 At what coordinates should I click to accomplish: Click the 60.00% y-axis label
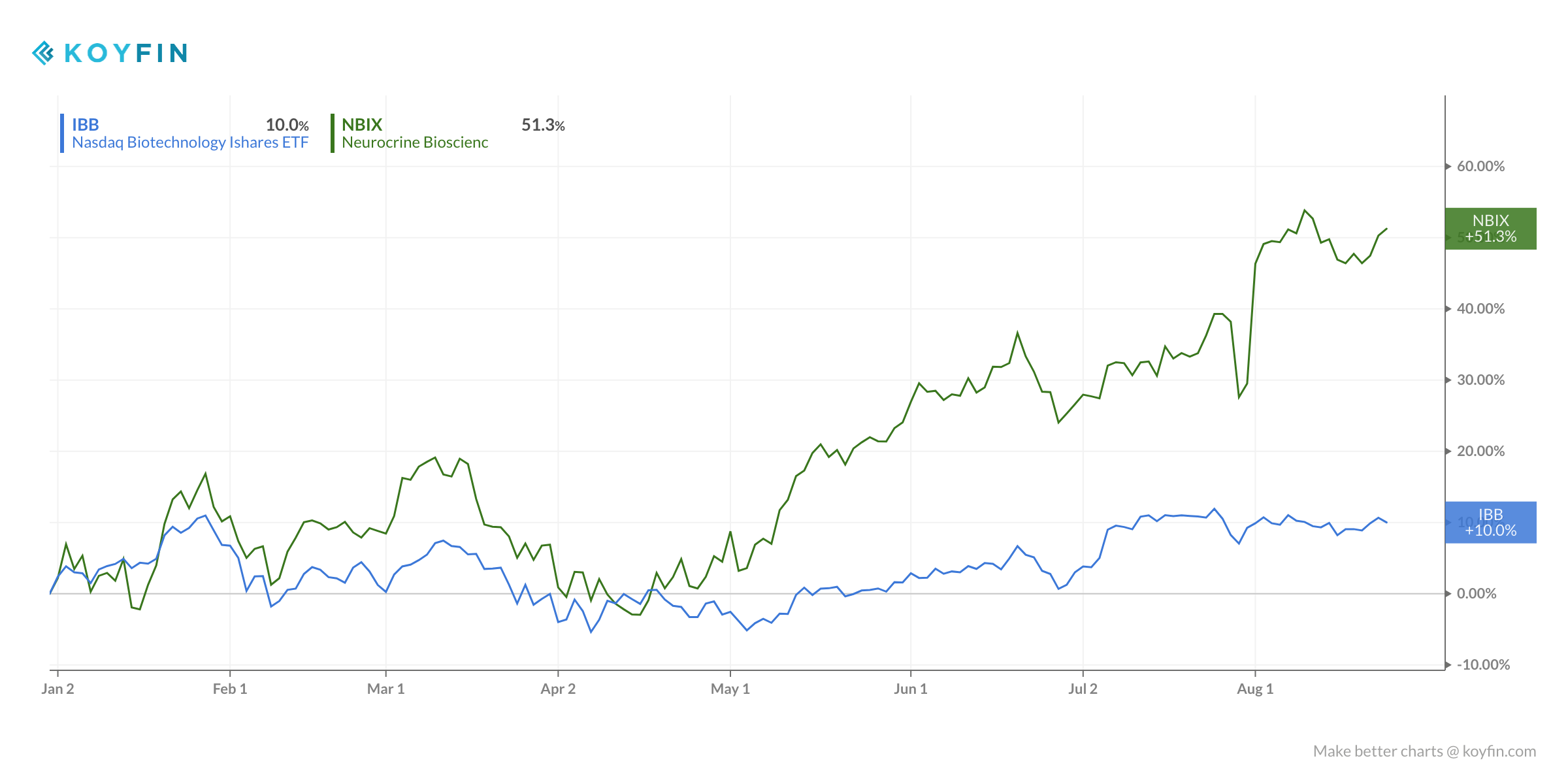(x=1480, y=167)
